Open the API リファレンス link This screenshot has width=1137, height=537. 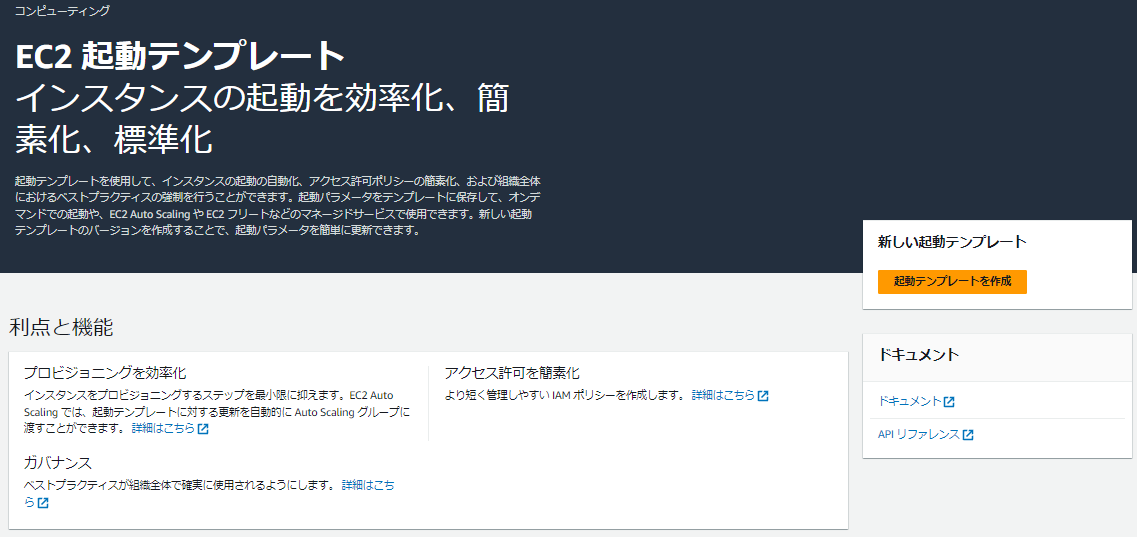pos(919,434)
